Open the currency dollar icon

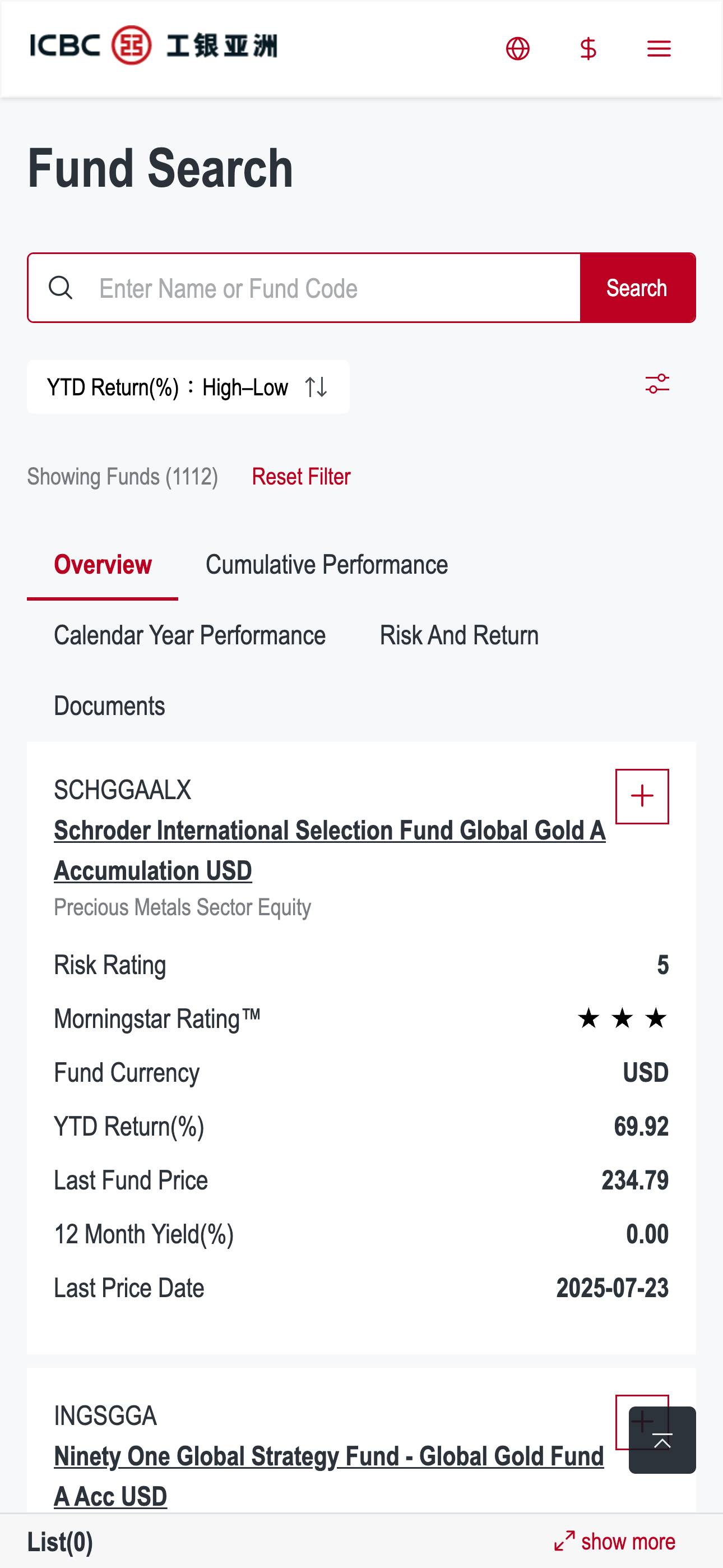click(x=588, y=49)
